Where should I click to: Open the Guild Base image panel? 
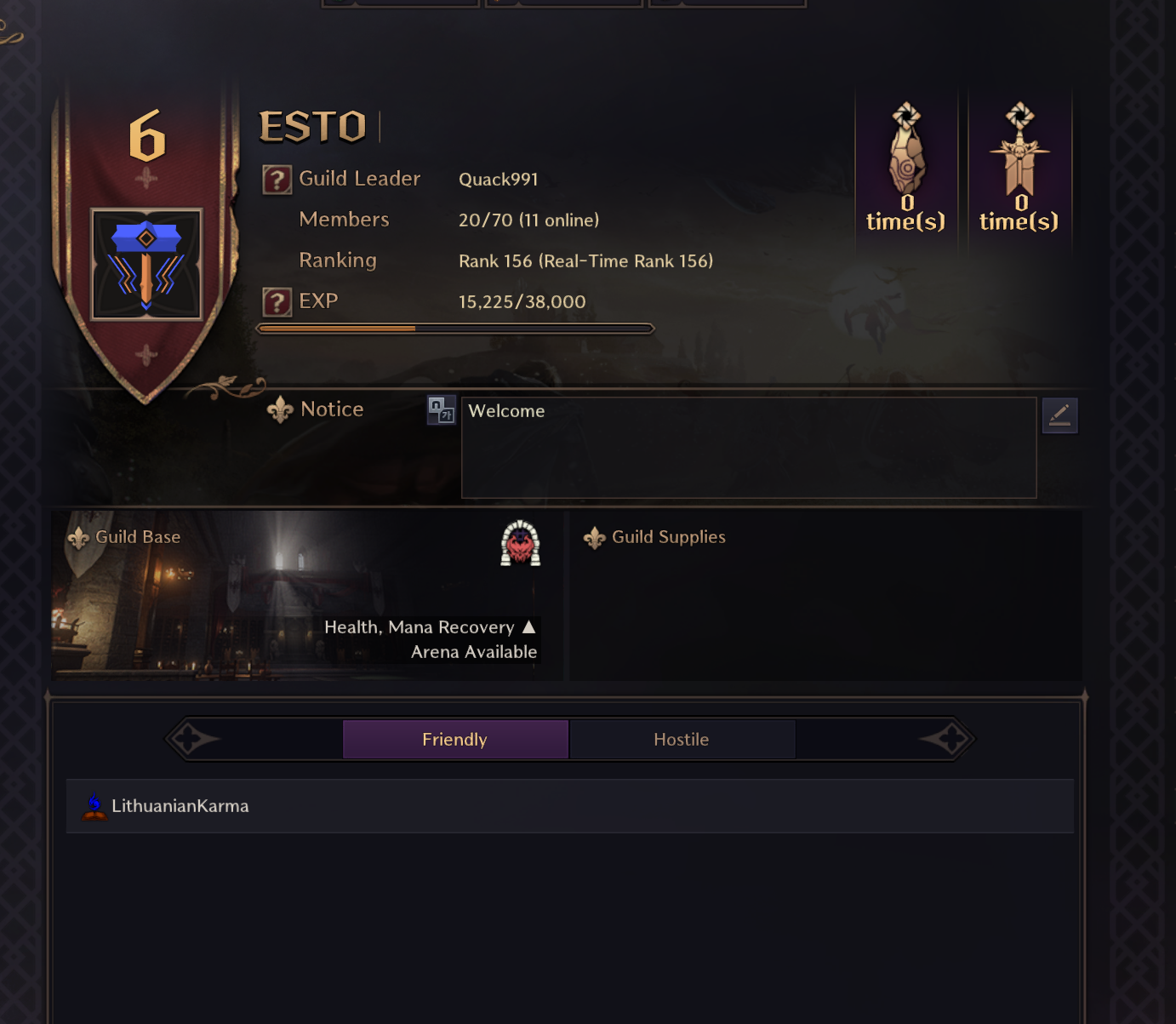pyautogui.click(x=307, y=596)
